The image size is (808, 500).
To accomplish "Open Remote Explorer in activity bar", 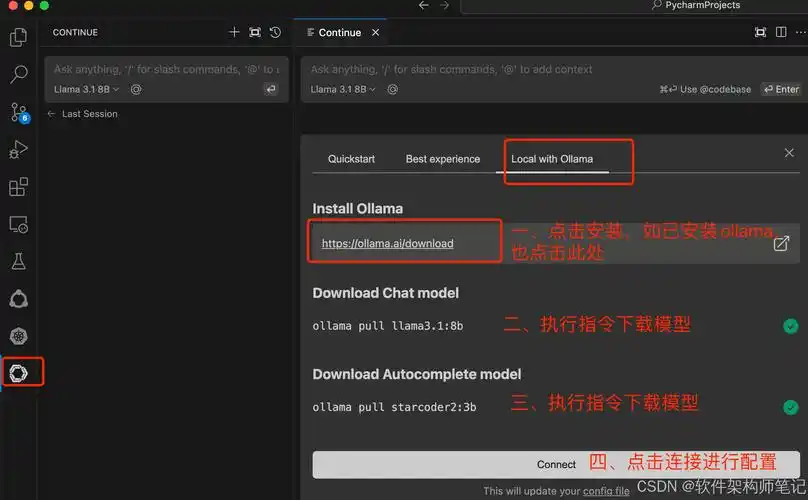I will tap(18, 224).
